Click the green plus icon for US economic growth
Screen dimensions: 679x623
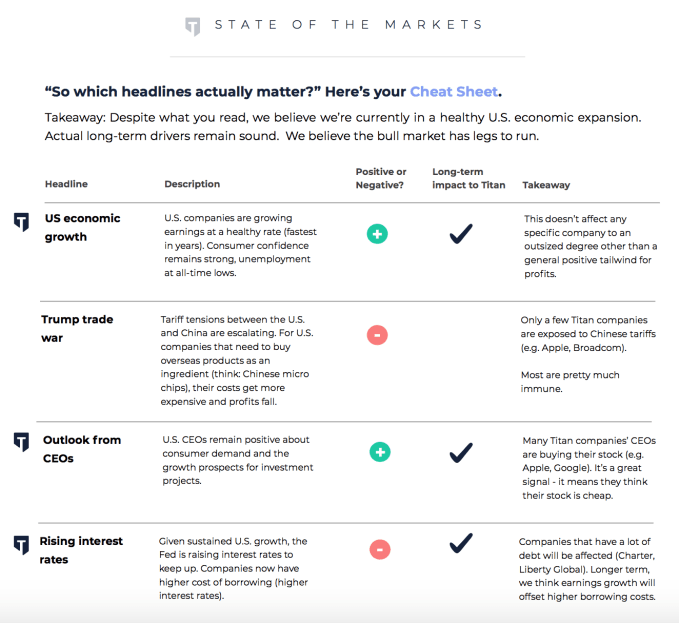[x=378, y=234]
